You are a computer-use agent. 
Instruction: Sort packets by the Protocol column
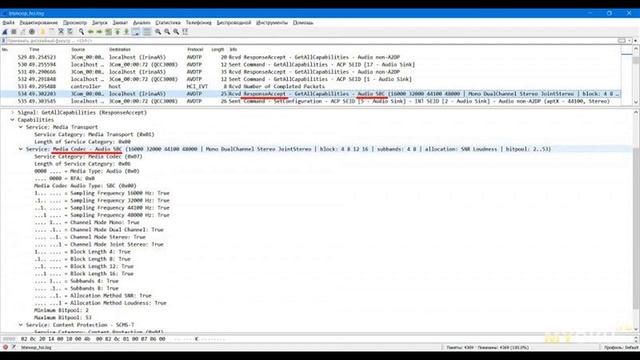(x=195, y=49)
